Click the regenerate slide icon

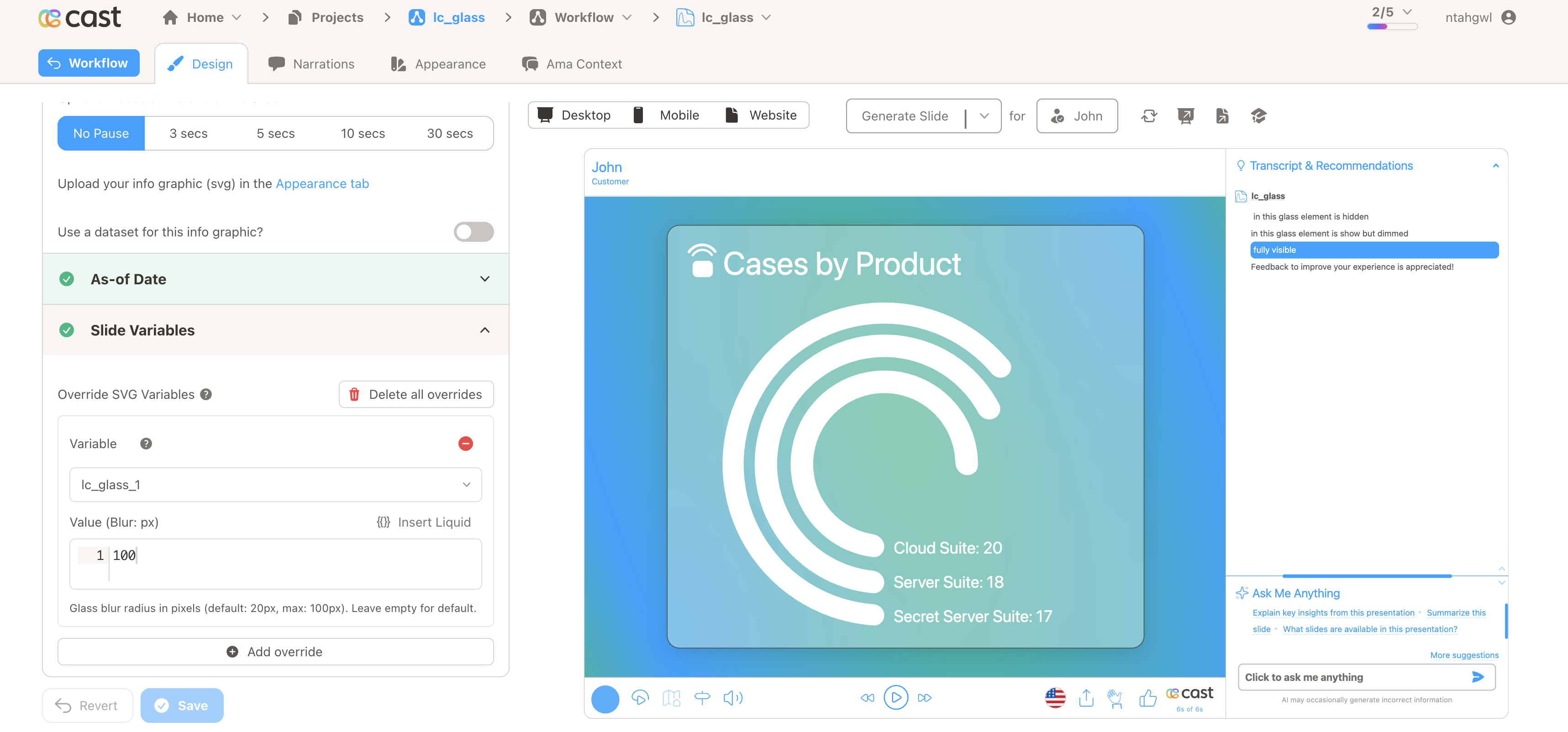point(1149,115)
